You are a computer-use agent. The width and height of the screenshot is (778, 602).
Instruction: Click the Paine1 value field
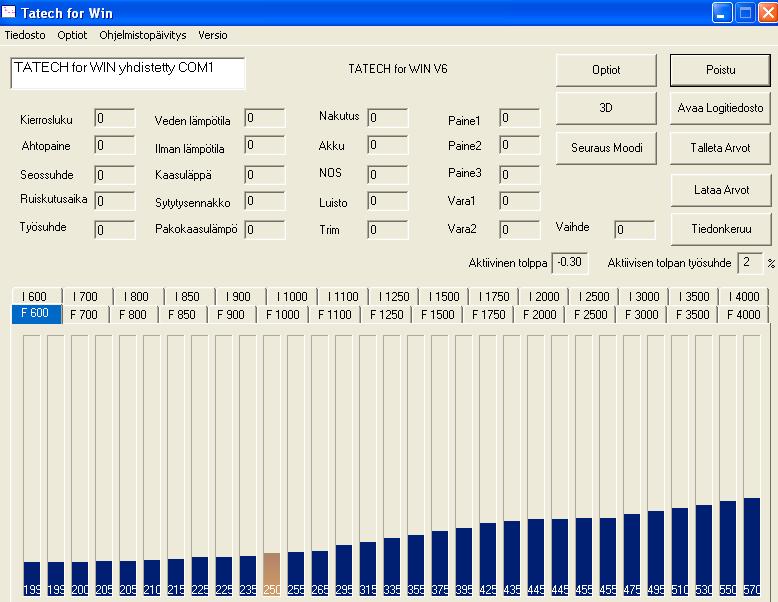[519, 118]
